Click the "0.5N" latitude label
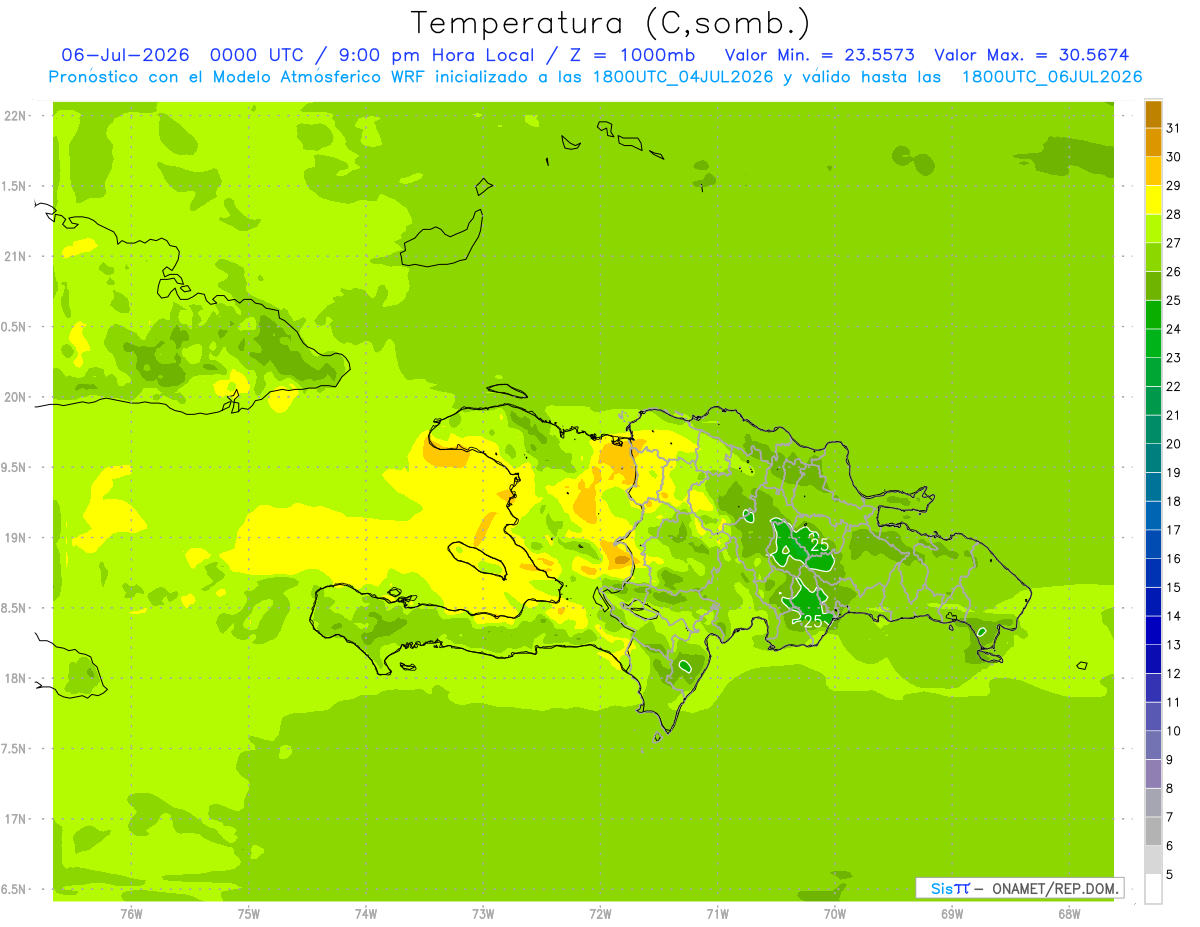 point(15,327)
